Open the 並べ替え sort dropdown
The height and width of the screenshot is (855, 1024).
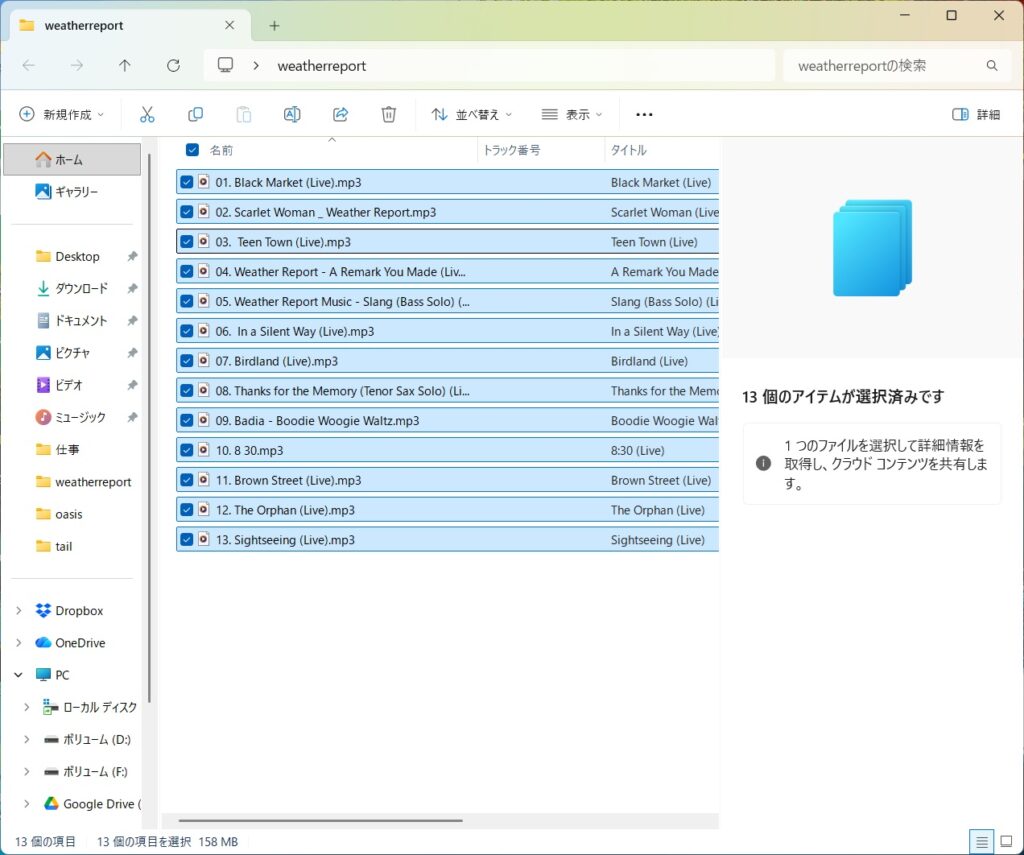(x=471, y=115)
